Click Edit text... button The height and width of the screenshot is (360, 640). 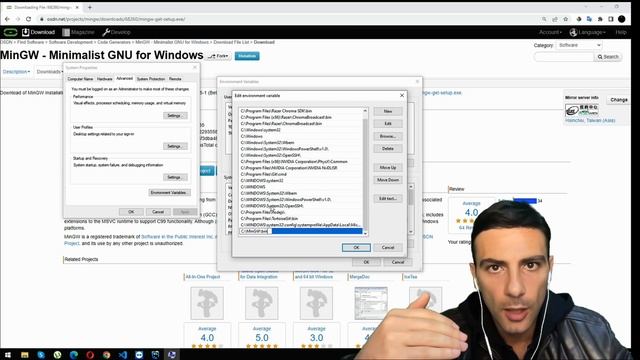[x=388, y=198]
